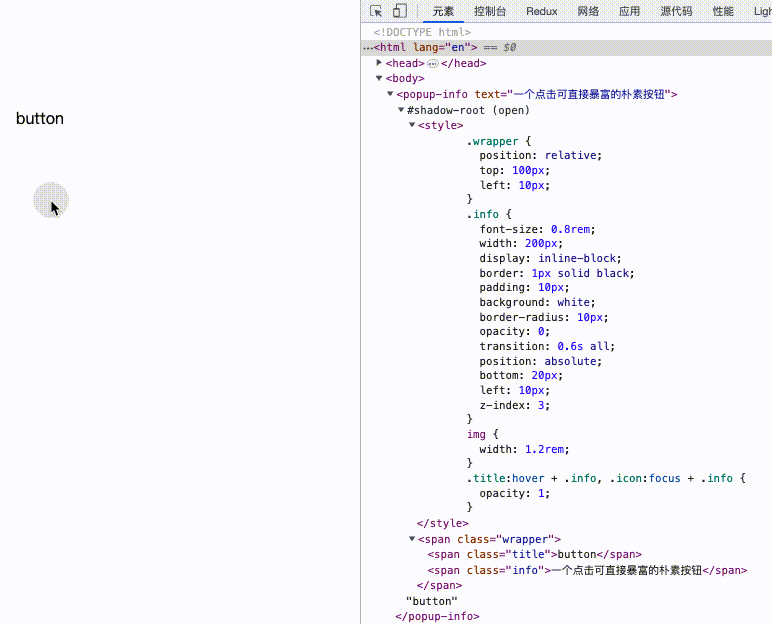Viewport: 772px width, 624px height.
Task: Click the 'transition: 0.6s all;' line
Action: (x=547, y=346)
